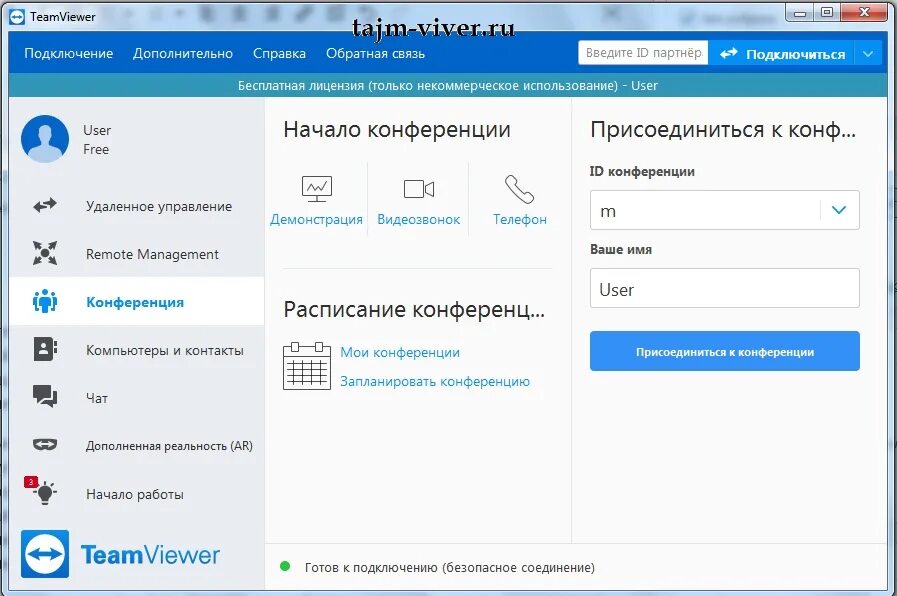Viewport: 897px width, 596px height.
Task: Close the TeamViewer window
Action: point(864,13)
